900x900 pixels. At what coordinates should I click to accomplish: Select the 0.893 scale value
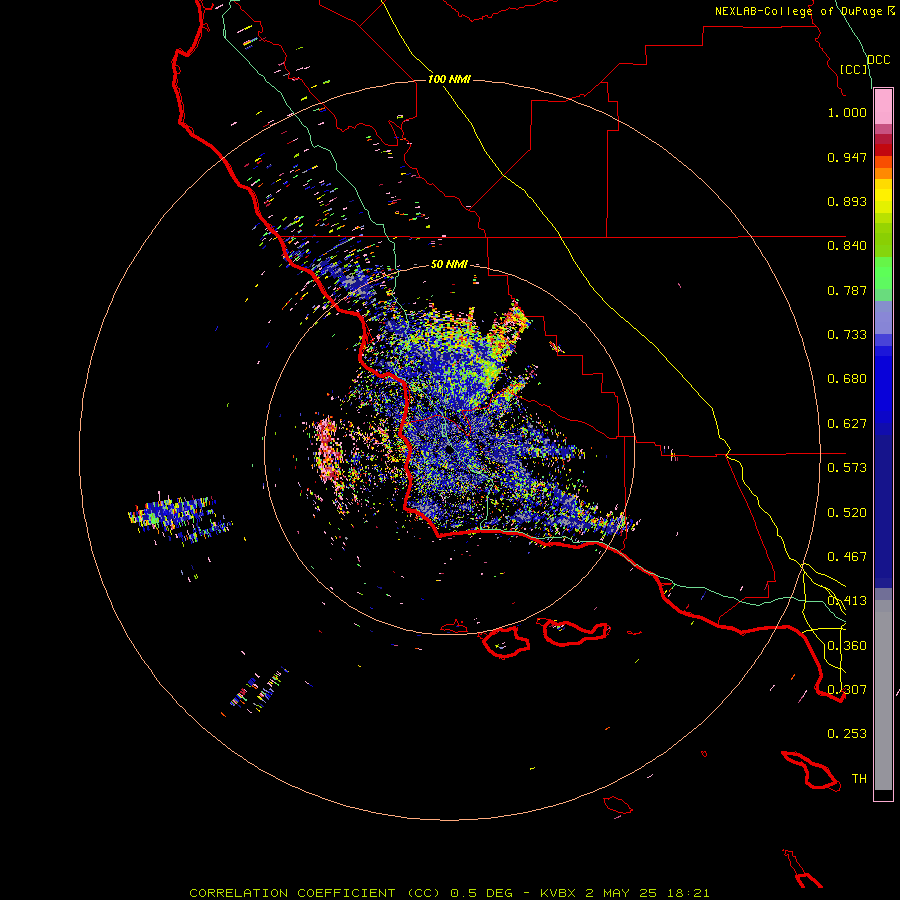pyautogui.click(x=847, y=201)
